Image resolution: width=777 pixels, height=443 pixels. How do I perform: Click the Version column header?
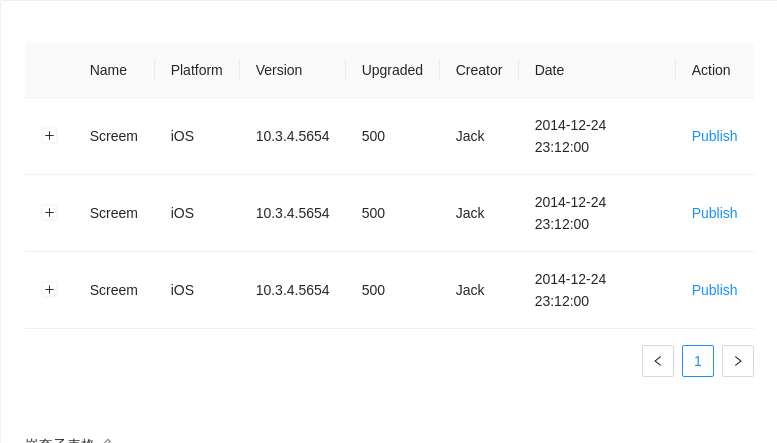[279, 70]
